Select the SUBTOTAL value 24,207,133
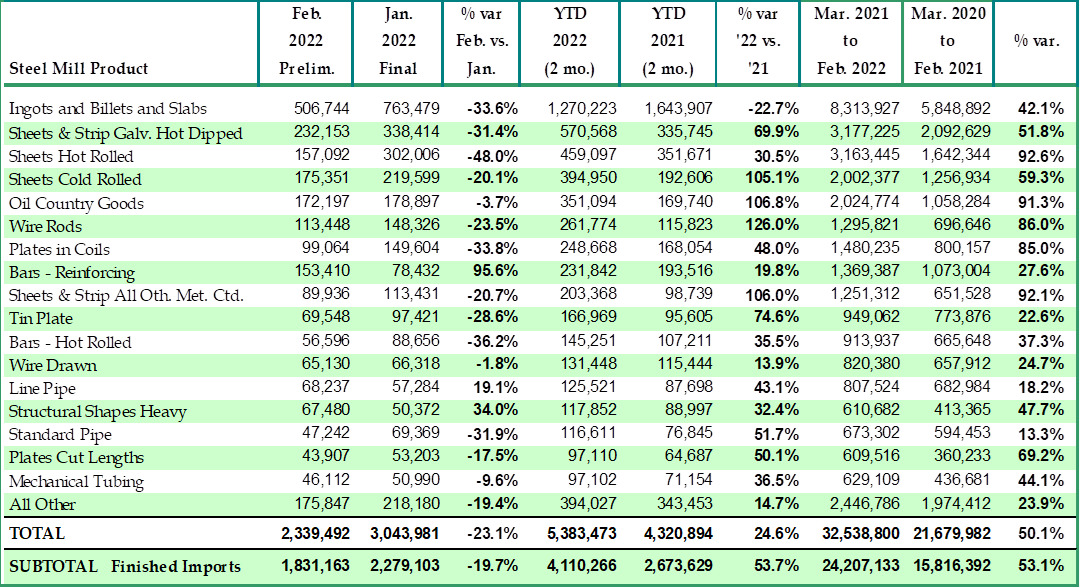 (x=850, y=566)
